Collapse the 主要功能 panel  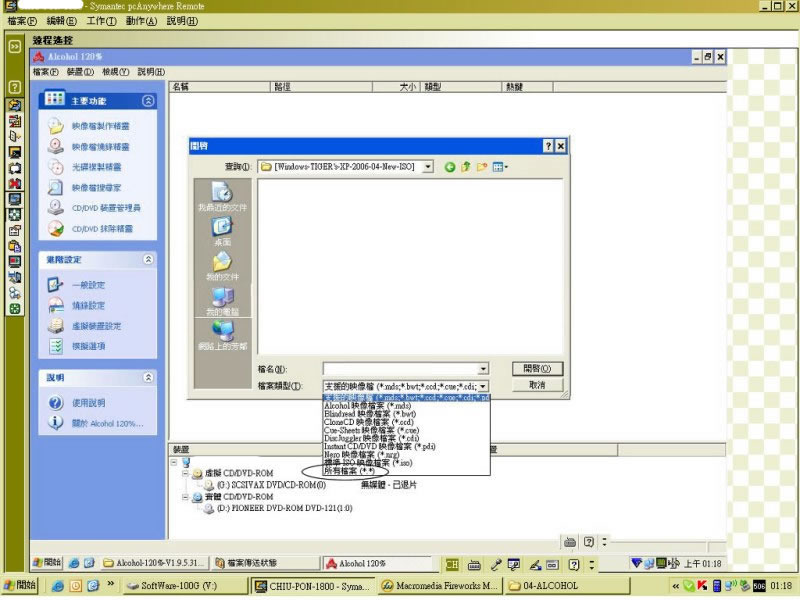coord(148,101)
